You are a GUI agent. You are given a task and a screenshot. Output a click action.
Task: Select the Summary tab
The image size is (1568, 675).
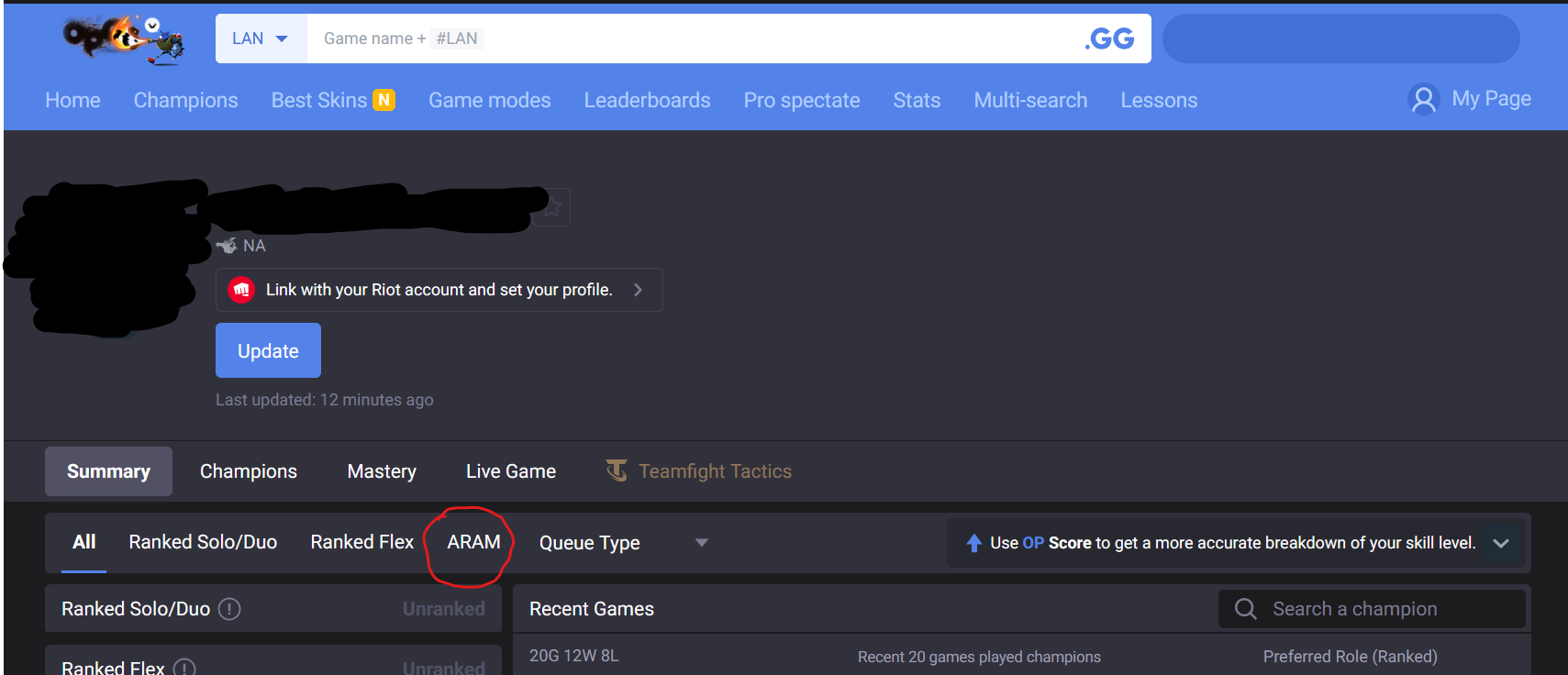tap(108, 471)
